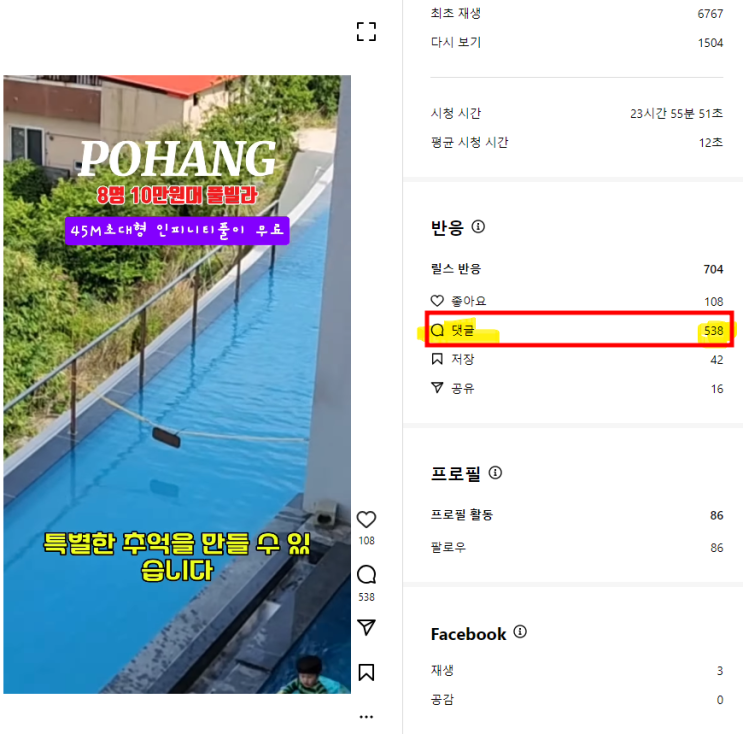
Task: Share the reel using the paper plane icon
Action: coord(366,627)
